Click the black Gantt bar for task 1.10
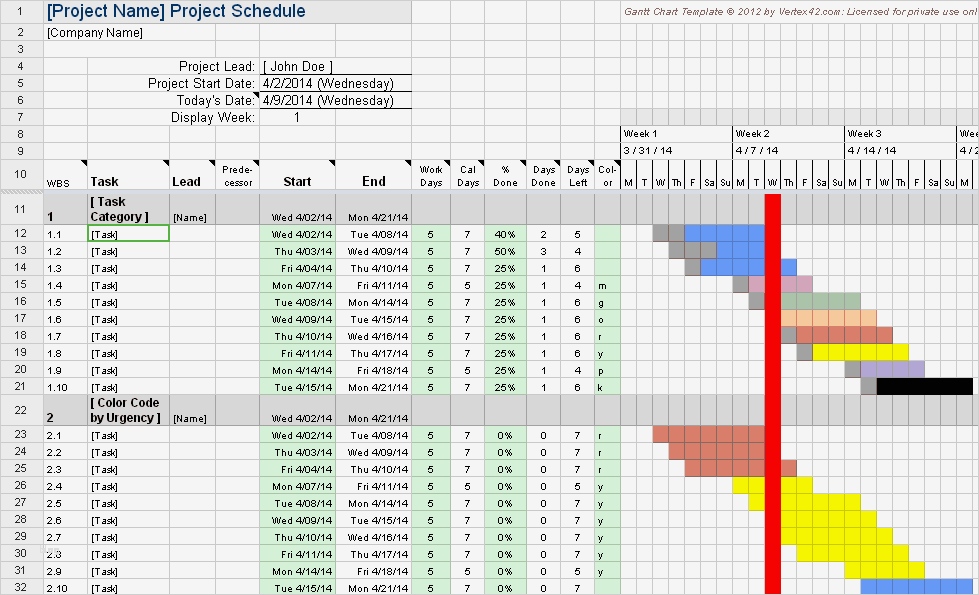 point(923,386)
